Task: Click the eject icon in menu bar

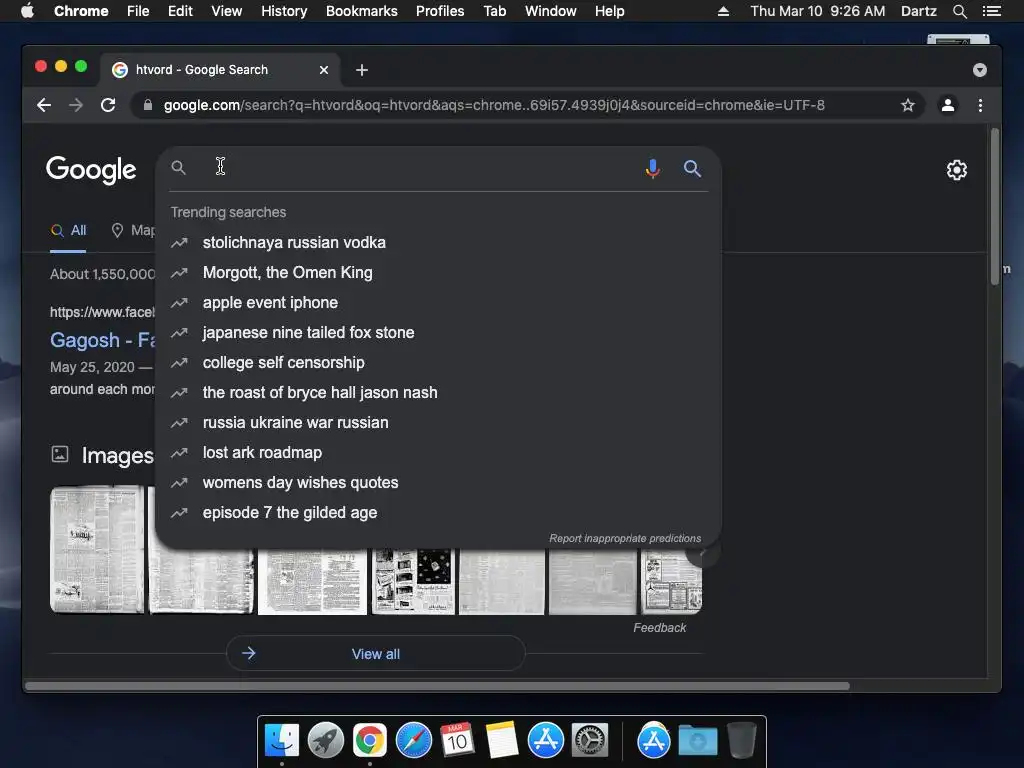Action: tap(723, 11)
